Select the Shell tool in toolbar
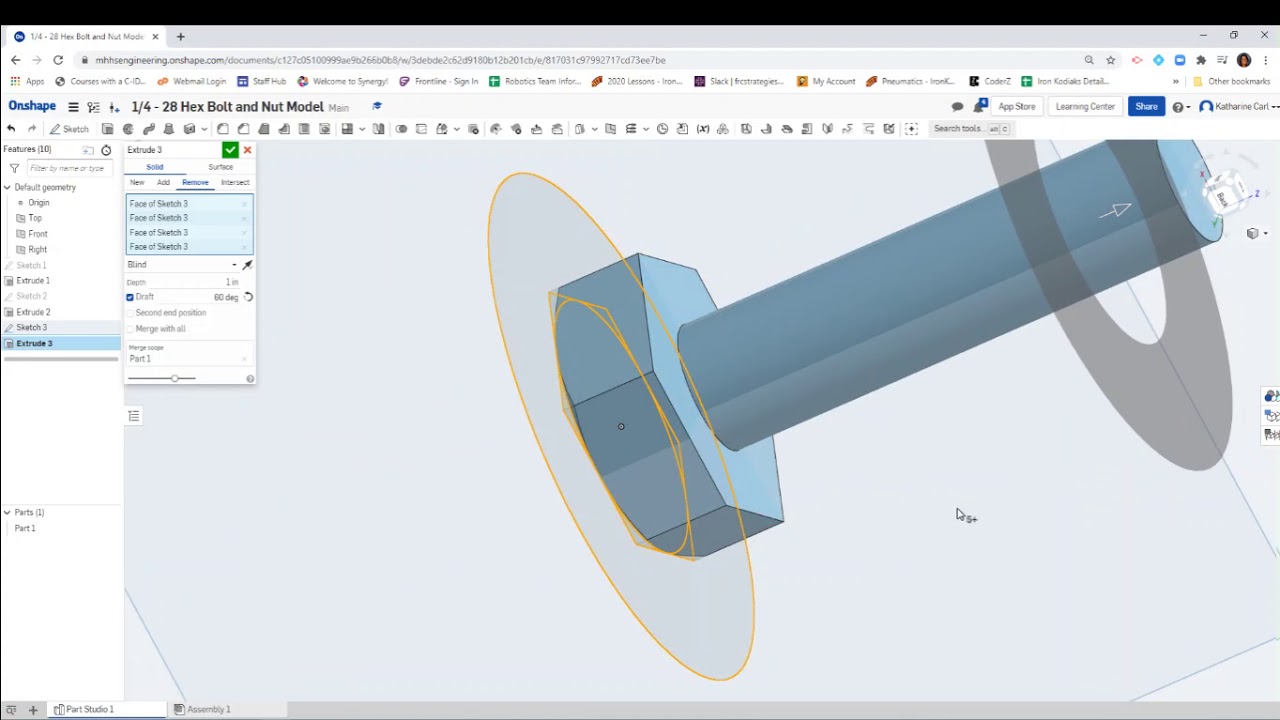 [304, 129]
